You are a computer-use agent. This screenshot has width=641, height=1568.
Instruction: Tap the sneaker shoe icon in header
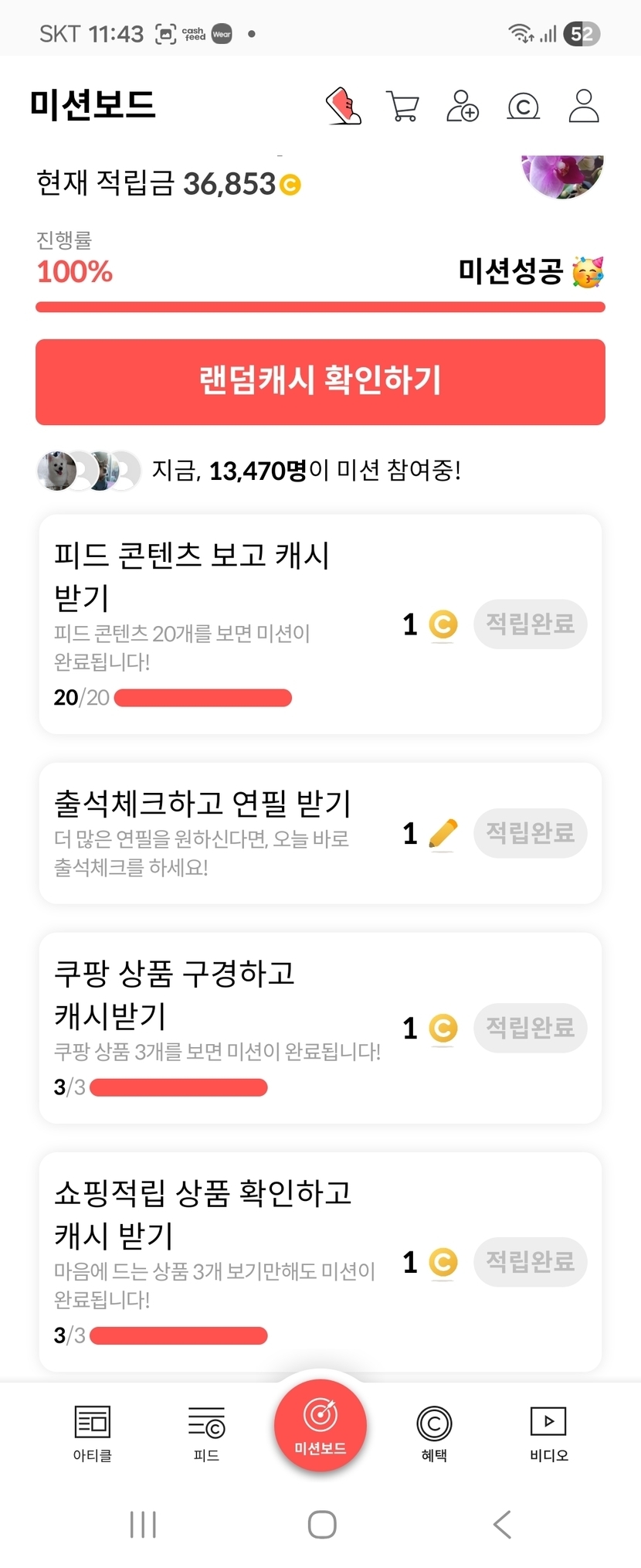(x=344, y=106)
